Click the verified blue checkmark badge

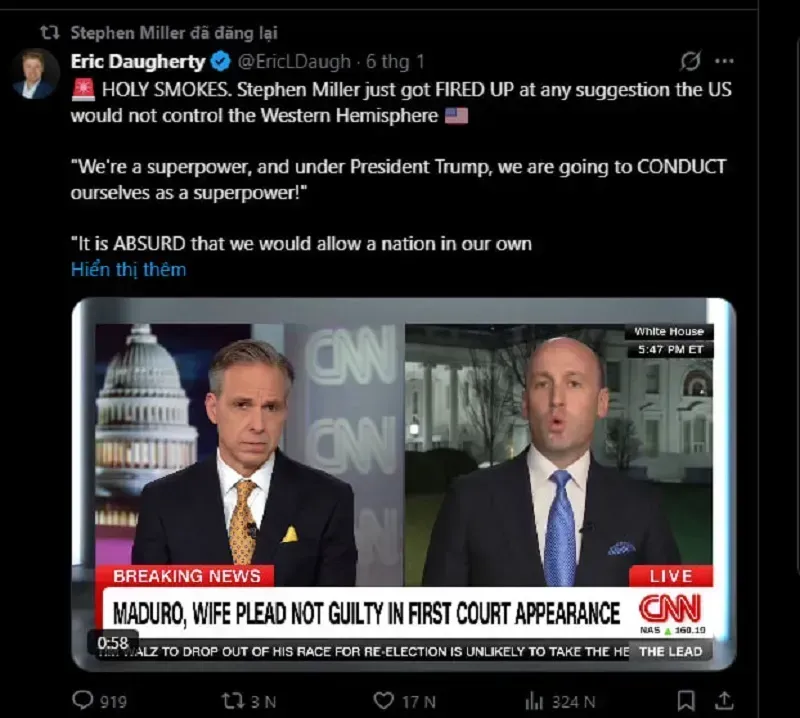coord(220,62)
